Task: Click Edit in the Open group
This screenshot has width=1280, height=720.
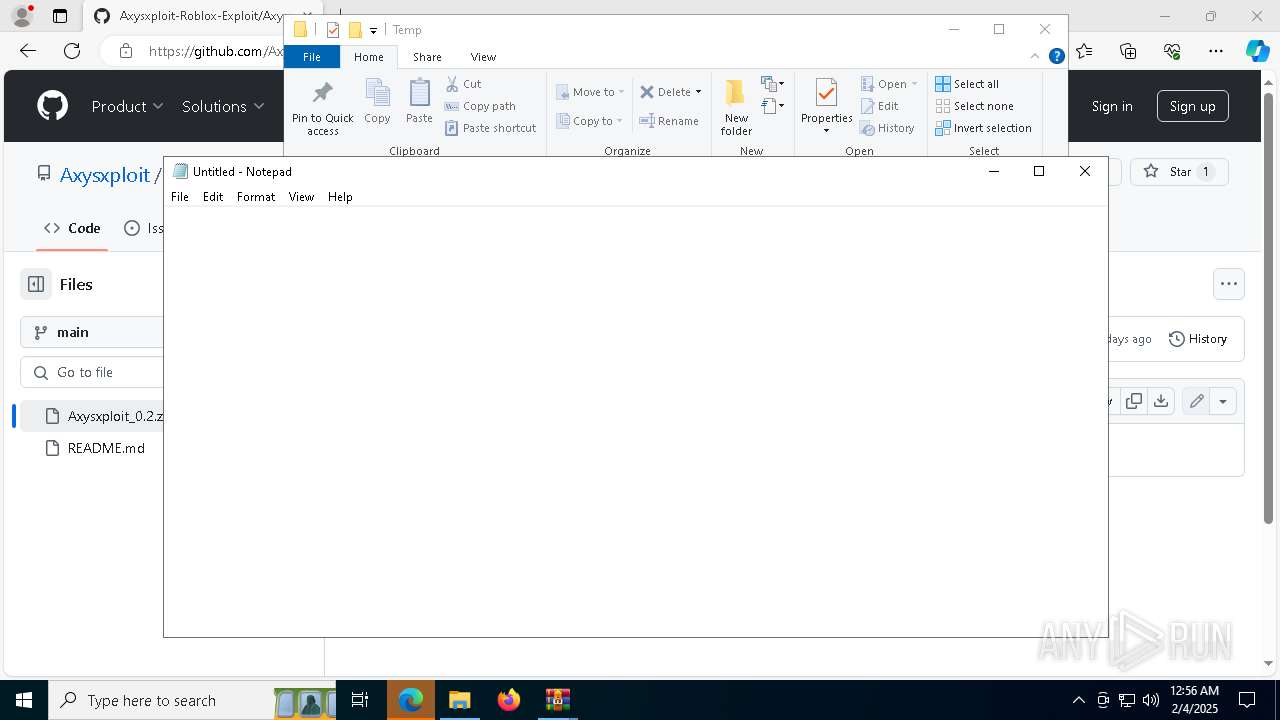Action: click(880, 106)
